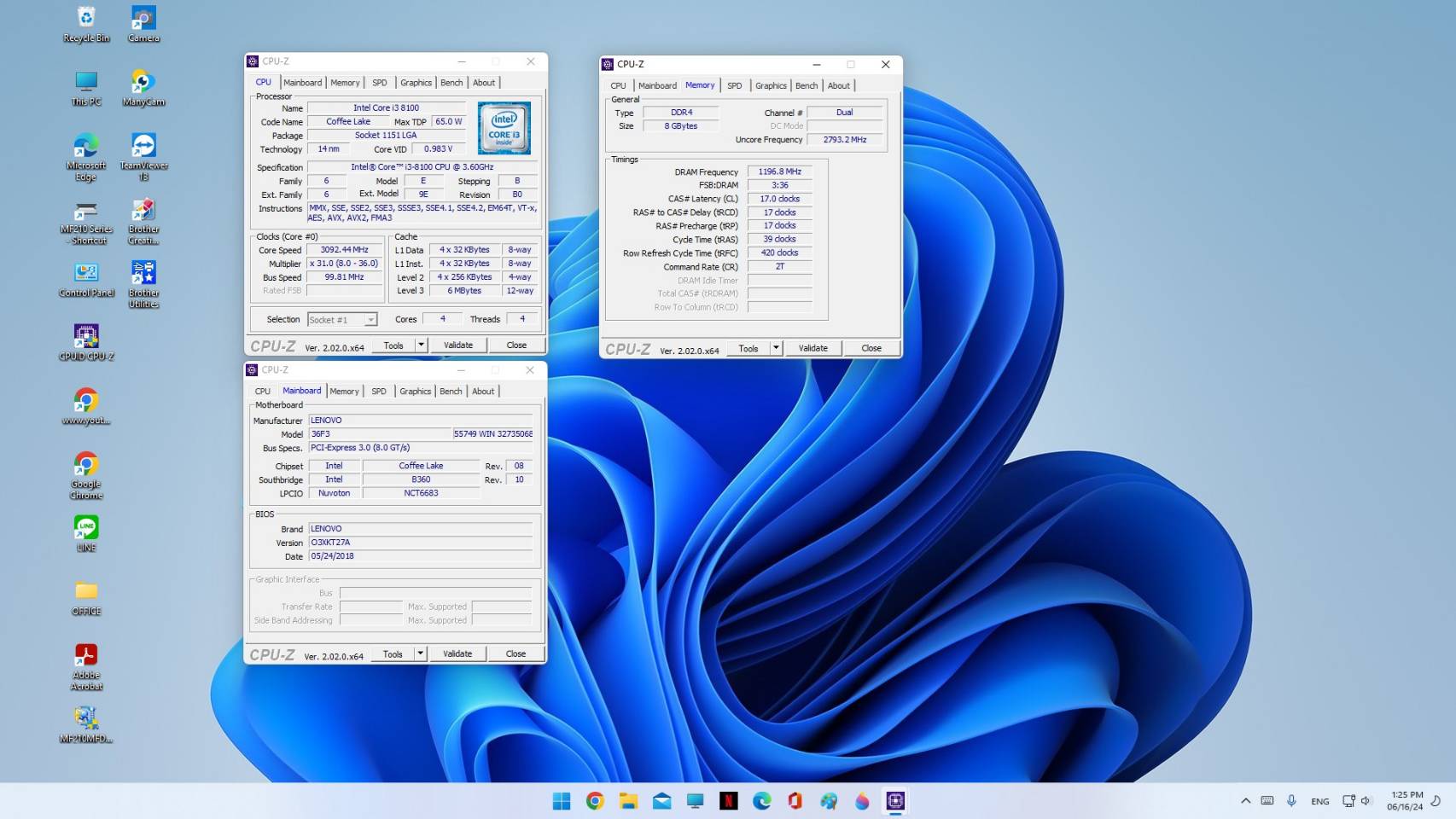Expand Tools dropdown arrow in the Memory window
This screenshot has width=1456, height=819.
coord(776,348)
